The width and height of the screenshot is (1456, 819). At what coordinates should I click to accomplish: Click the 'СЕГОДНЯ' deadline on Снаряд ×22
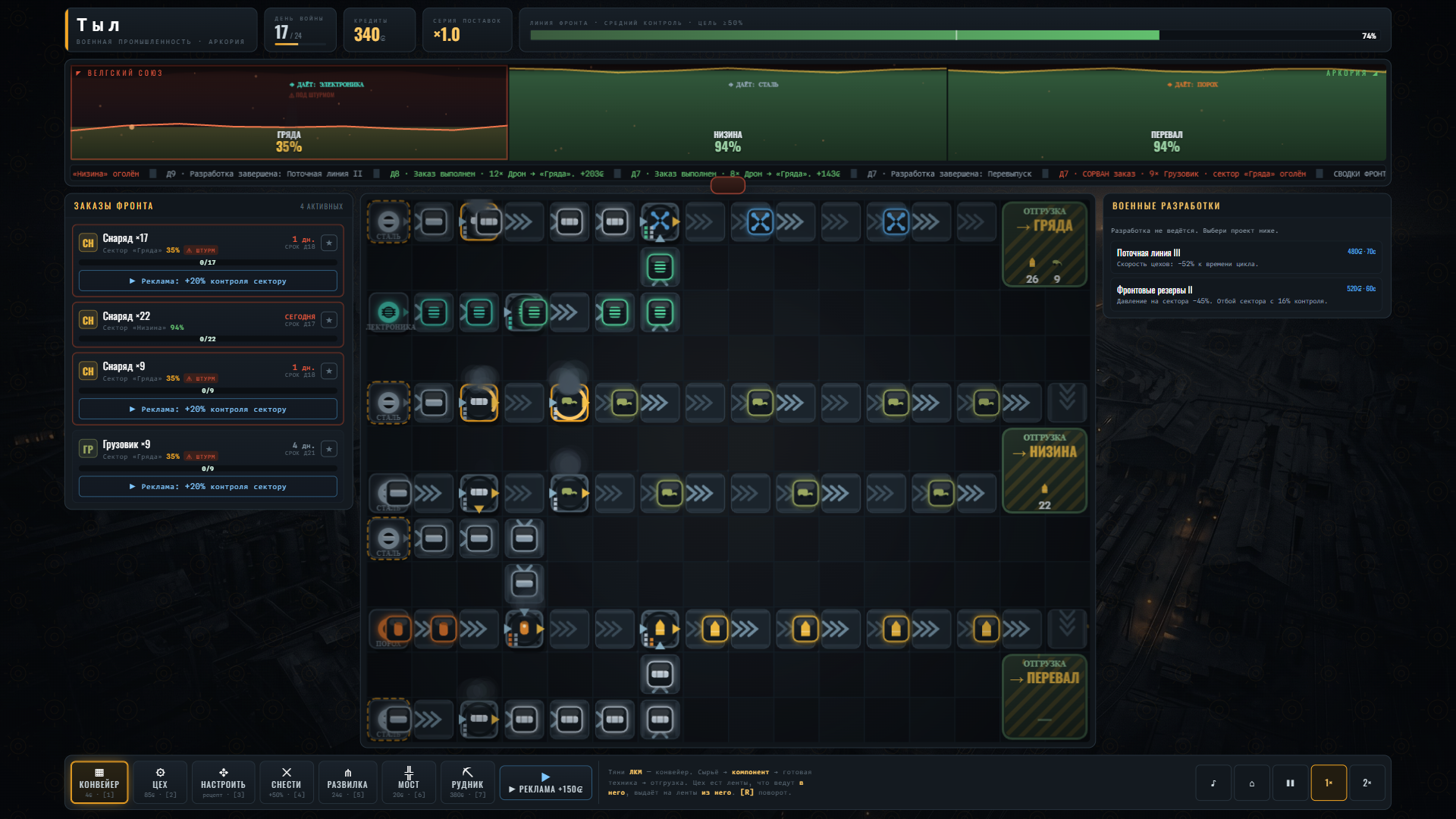coord(300,317)
